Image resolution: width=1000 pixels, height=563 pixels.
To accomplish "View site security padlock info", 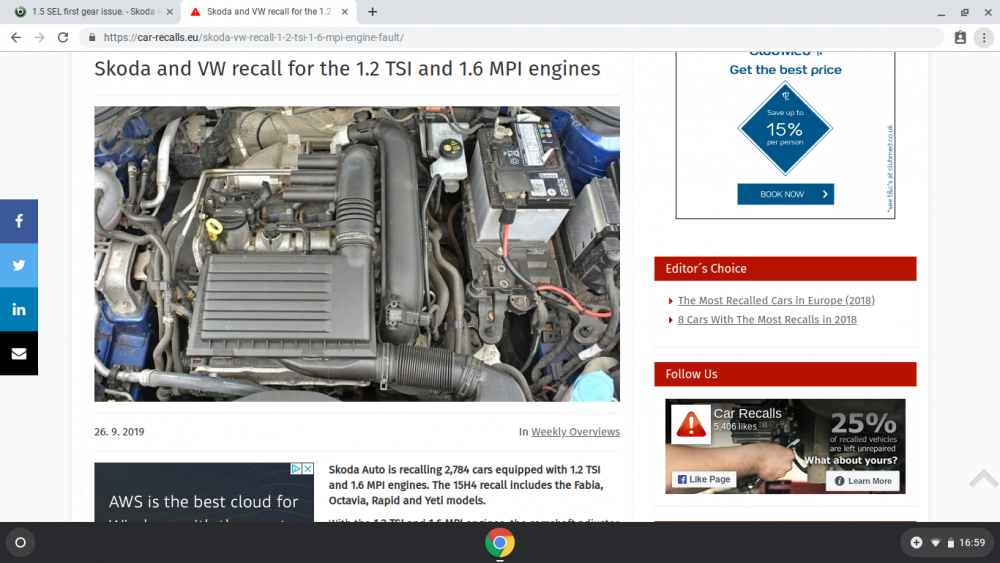I will [92, 38].
